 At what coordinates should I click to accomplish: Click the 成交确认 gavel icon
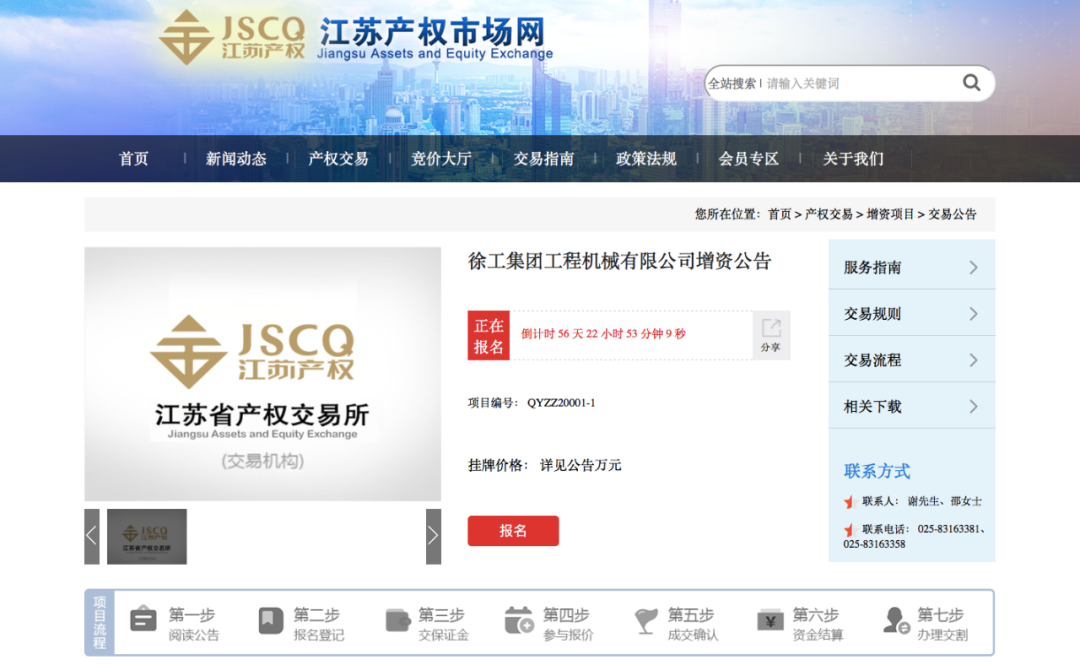pyautogui.click(x=646, y=621)
